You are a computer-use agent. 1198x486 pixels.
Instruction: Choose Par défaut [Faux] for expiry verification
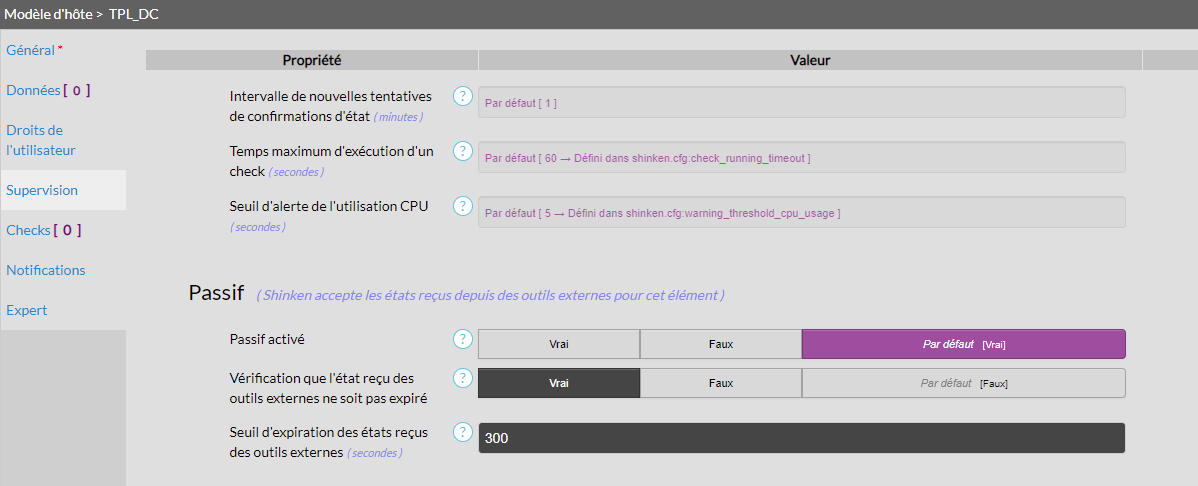(963, 383)
